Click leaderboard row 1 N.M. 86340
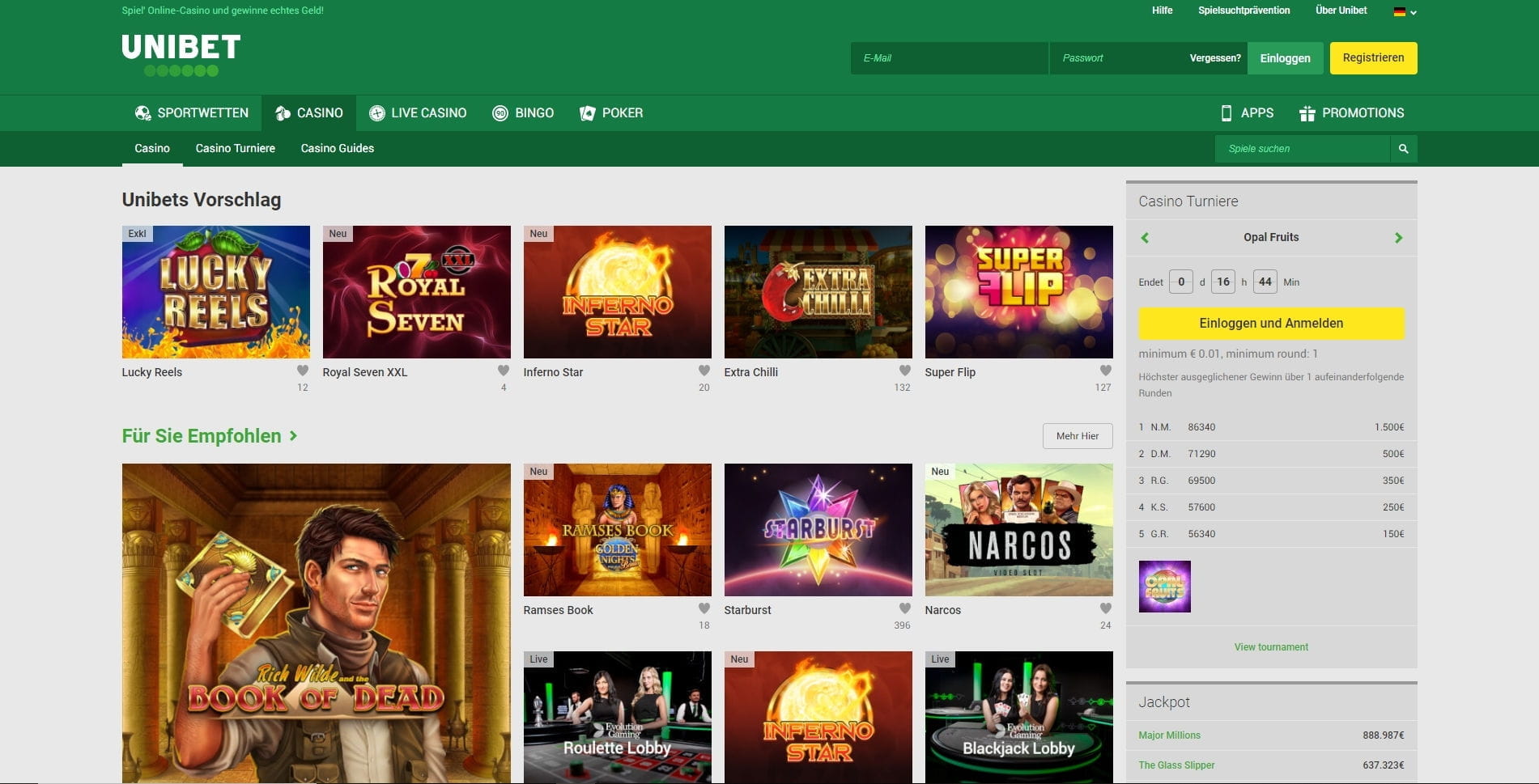 1271,427
